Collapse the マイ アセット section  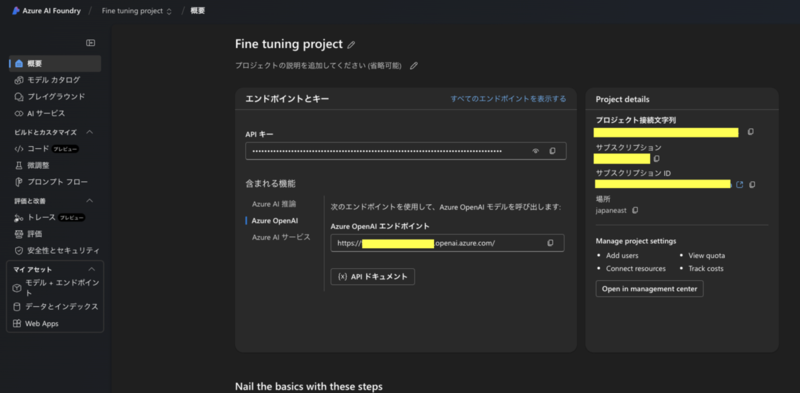(92, 269)
